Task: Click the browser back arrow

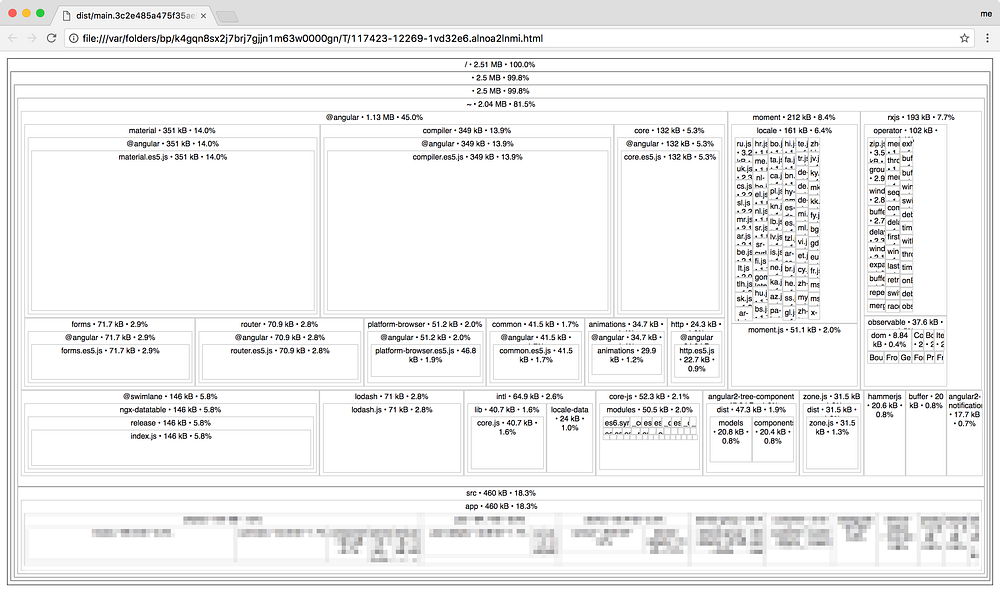Action: tap(13, 38)
